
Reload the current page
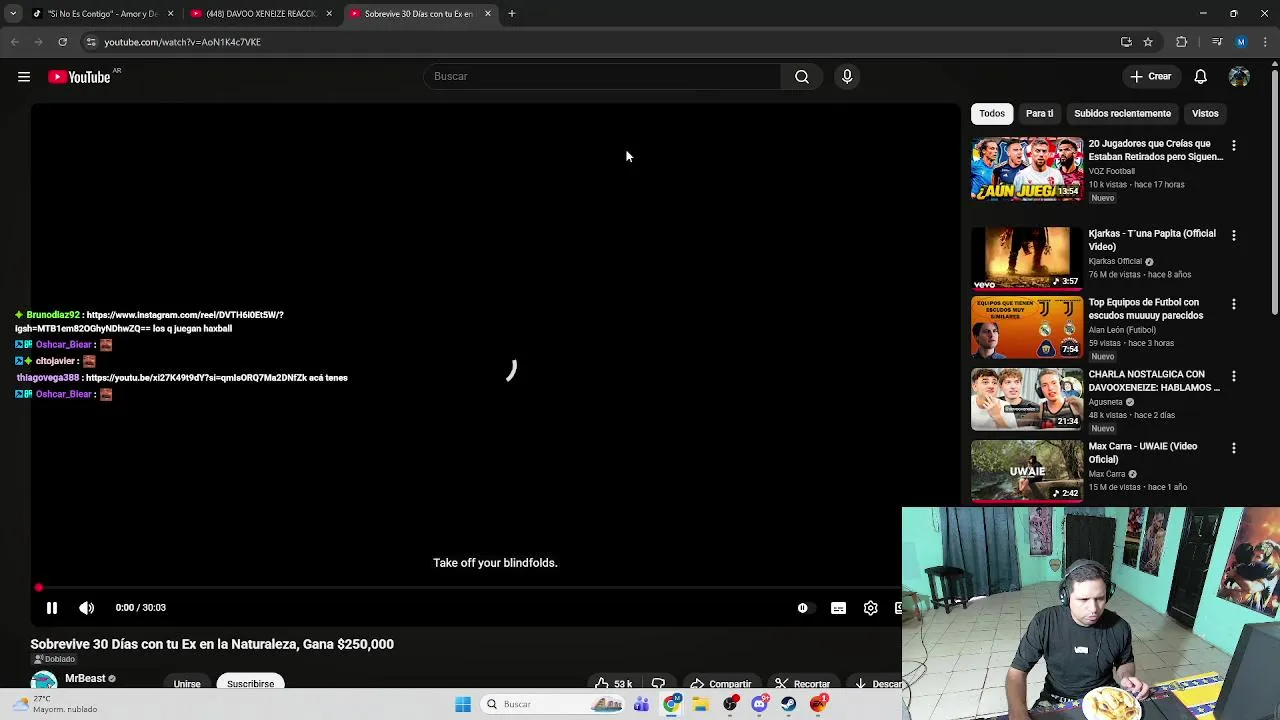pyautogui.click(x=62, y=42)
